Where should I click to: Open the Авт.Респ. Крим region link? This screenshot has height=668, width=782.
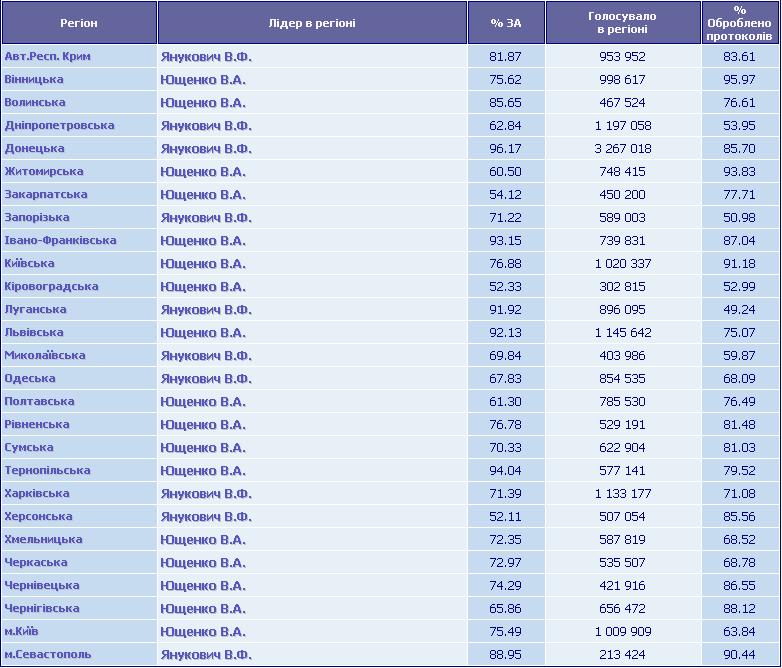coord(47,56)
